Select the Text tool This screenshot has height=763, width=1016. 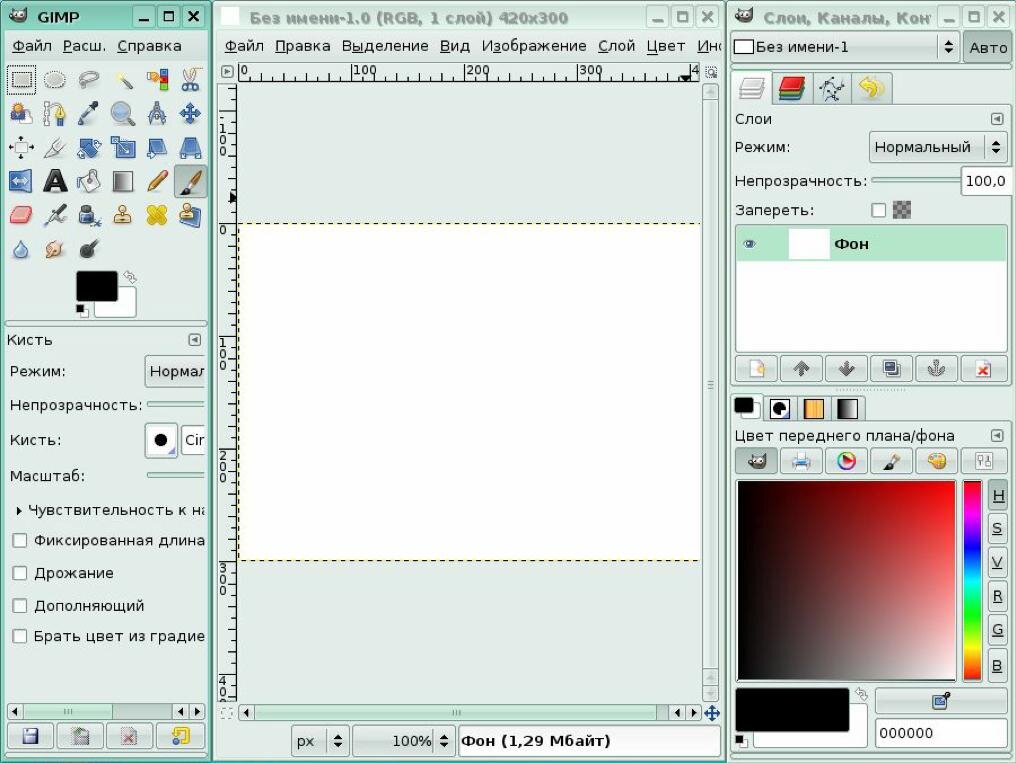click(55, 181)
